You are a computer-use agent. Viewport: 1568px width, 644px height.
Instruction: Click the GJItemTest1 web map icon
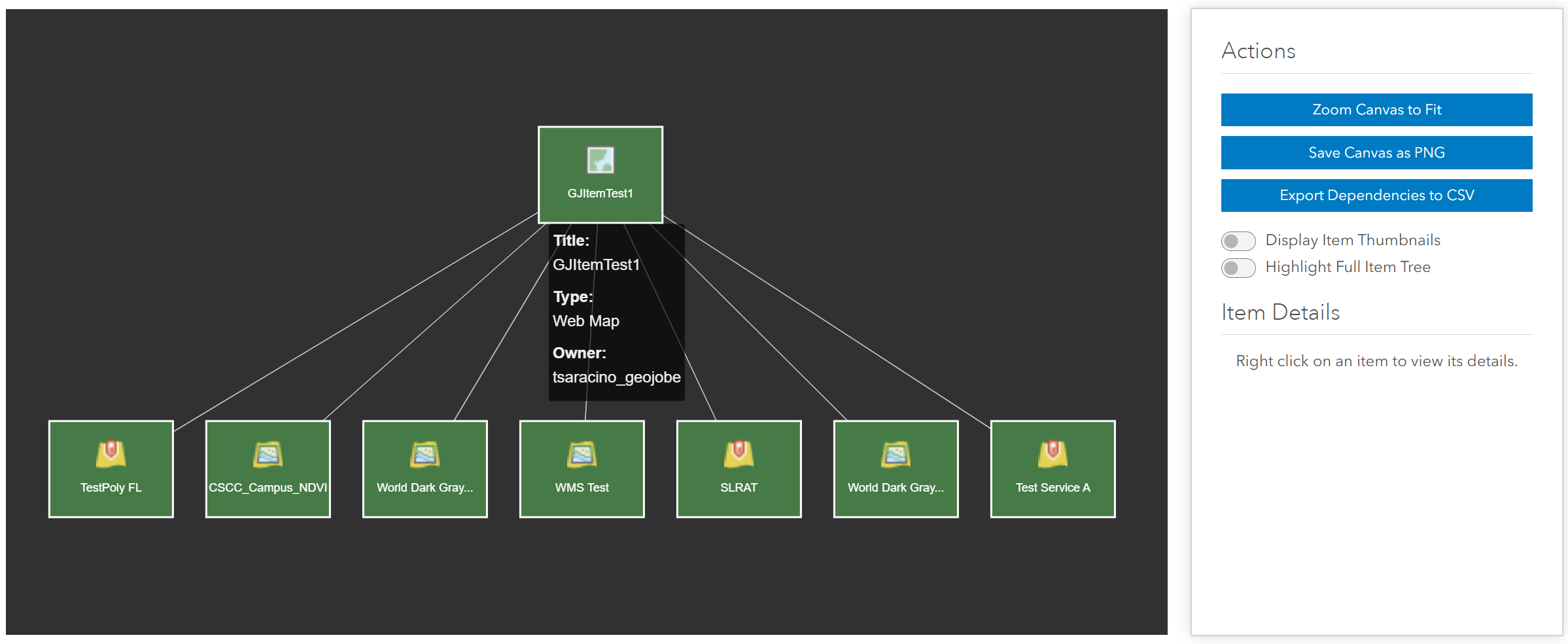pyautogui.click(x=600, y=160)
